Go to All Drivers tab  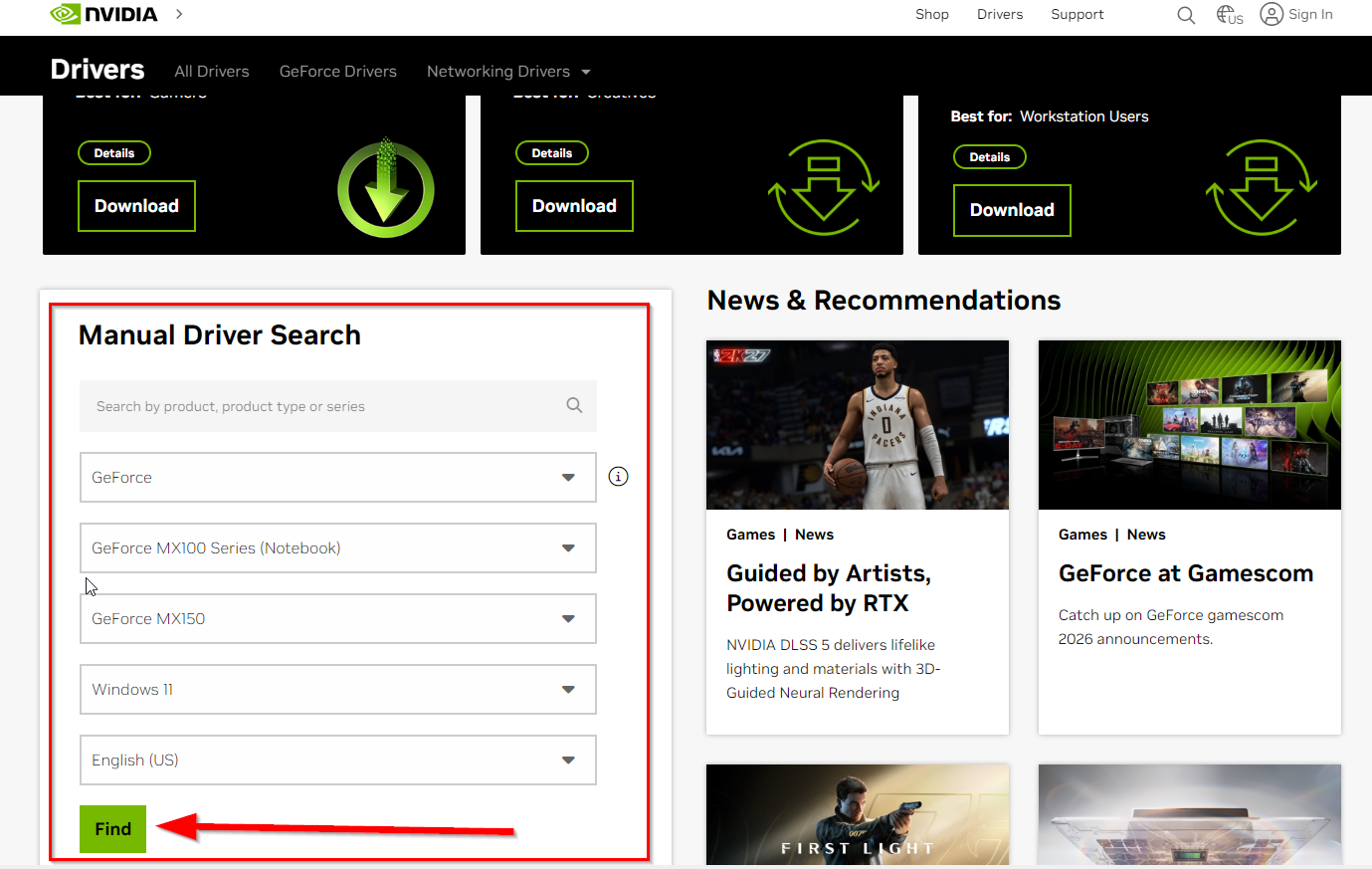point(212,72)
